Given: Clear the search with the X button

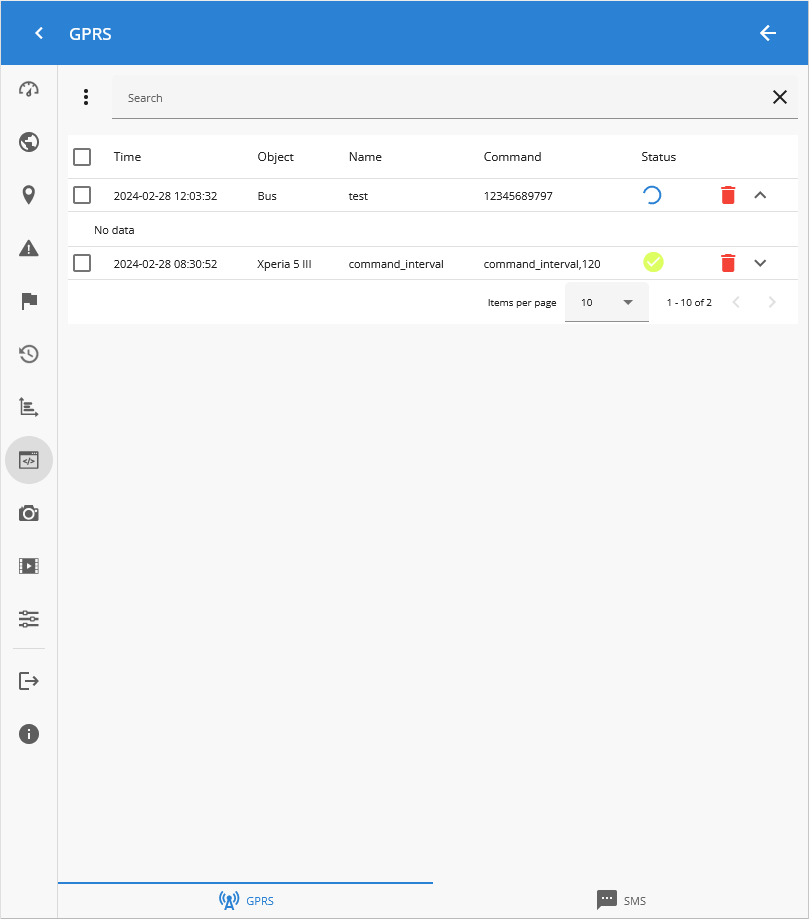Looking at the screenshot, I should pyautogui.click(x=780, y=97).
